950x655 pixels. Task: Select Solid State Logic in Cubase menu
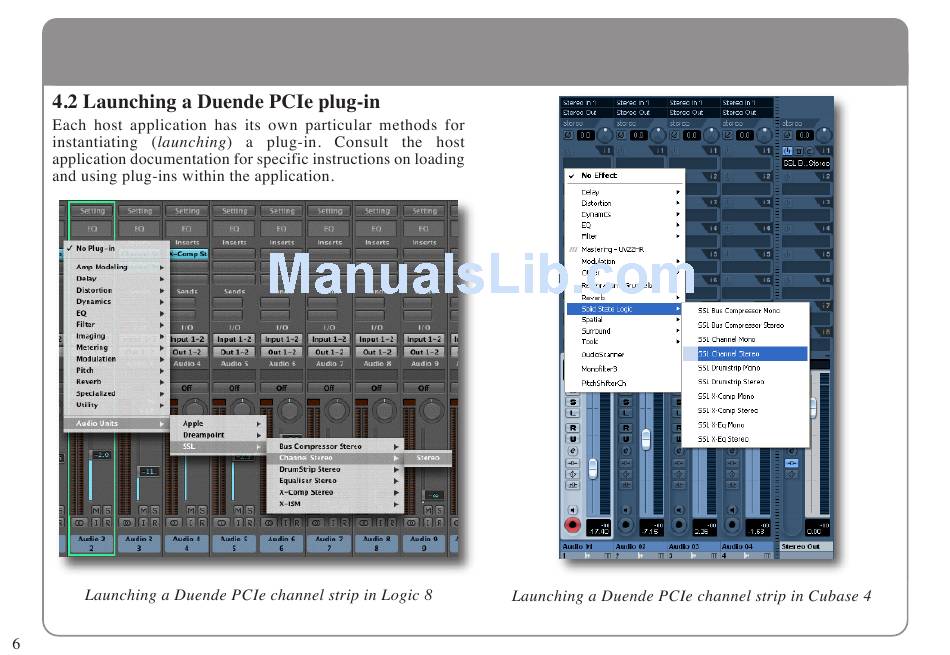(x=624, y=309)
